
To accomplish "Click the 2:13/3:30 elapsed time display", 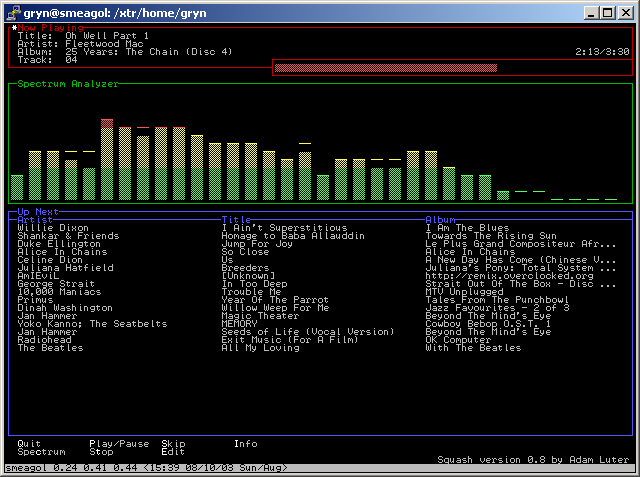I will (603, 51).
